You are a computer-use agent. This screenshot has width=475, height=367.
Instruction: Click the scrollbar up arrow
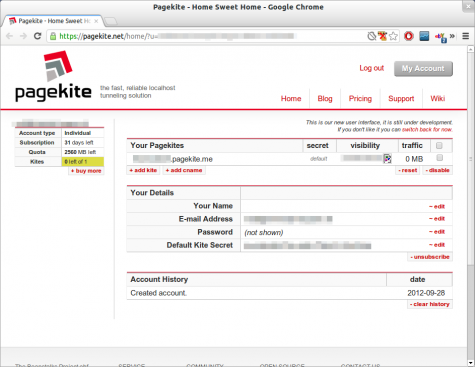coord(471,49)
